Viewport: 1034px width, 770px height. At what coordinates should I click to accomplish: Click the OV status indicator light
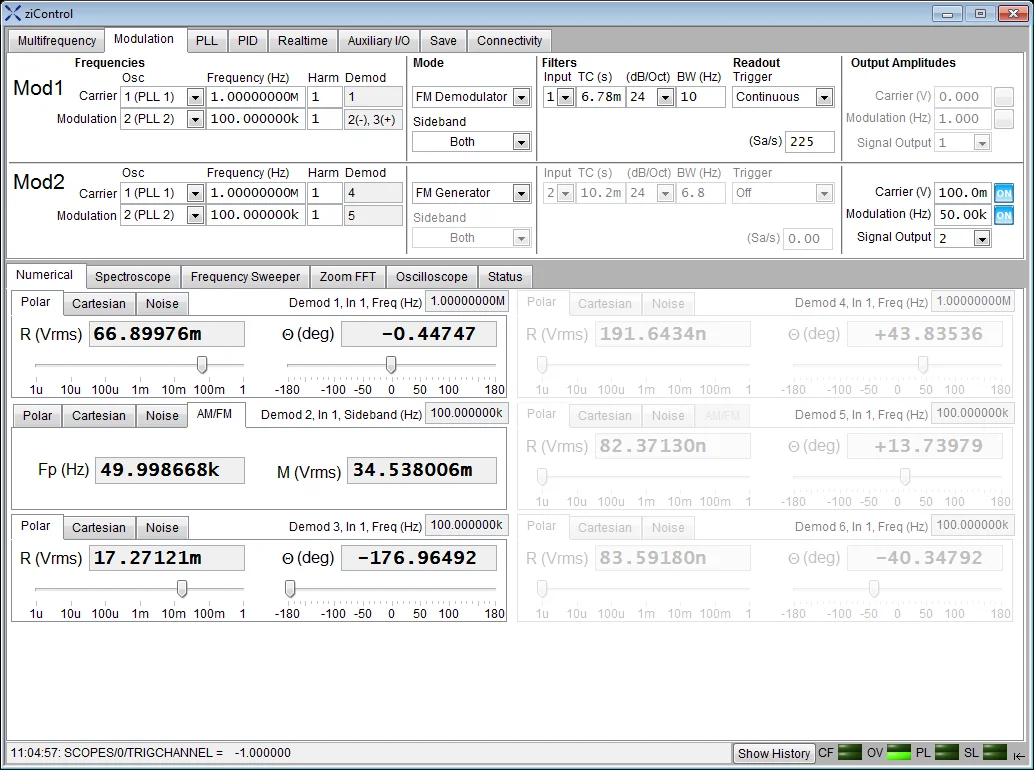[897, 752]
